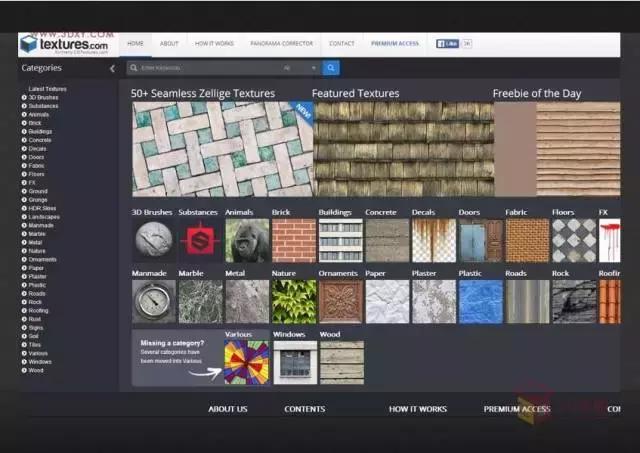Image resolution: width=640 pixels, height=453 pixels.
Task: Open the Brick texture category tile
Action: [293, 241]
